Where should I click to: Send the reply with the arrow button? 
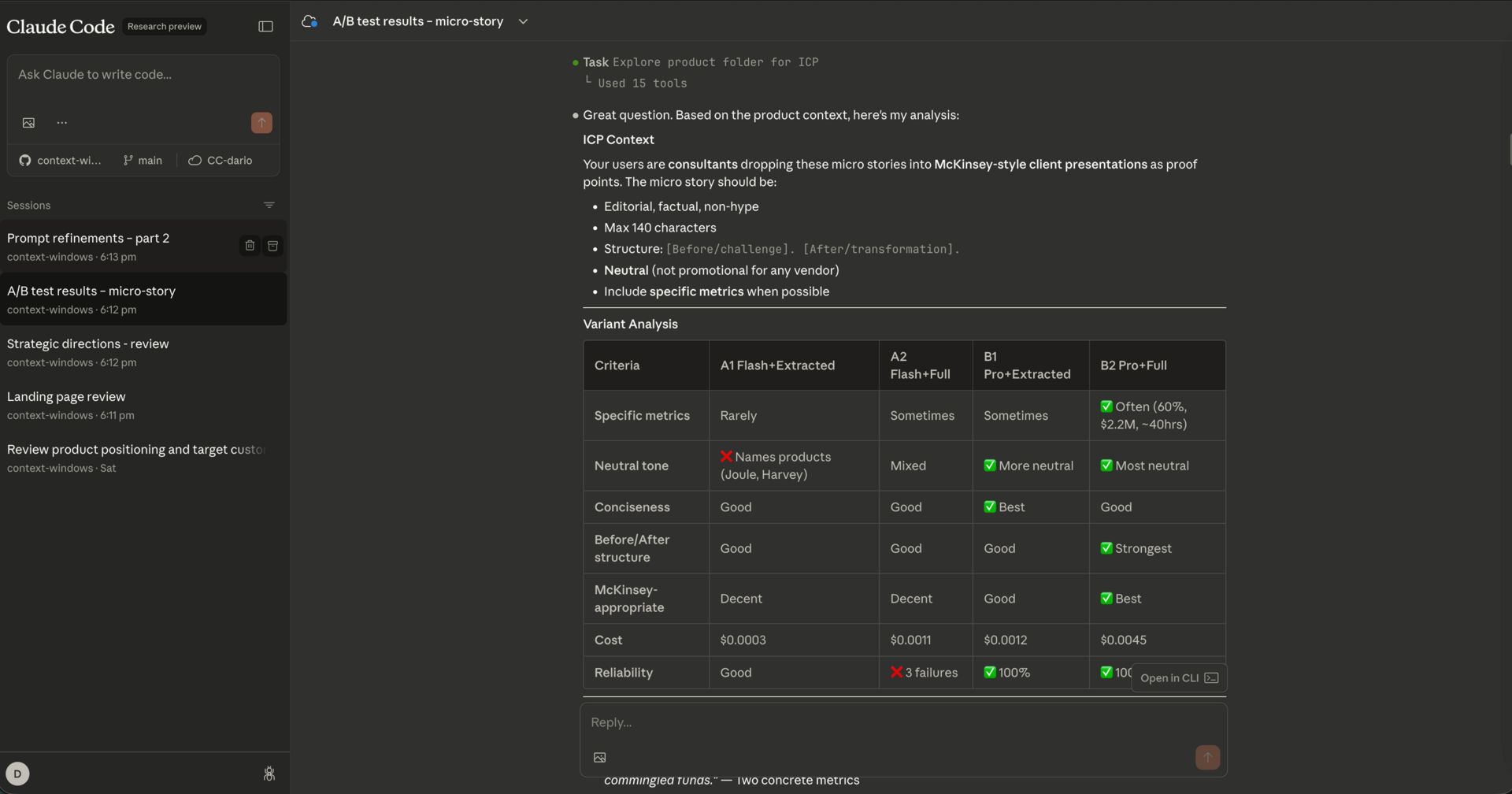[x=1207, y=757]
